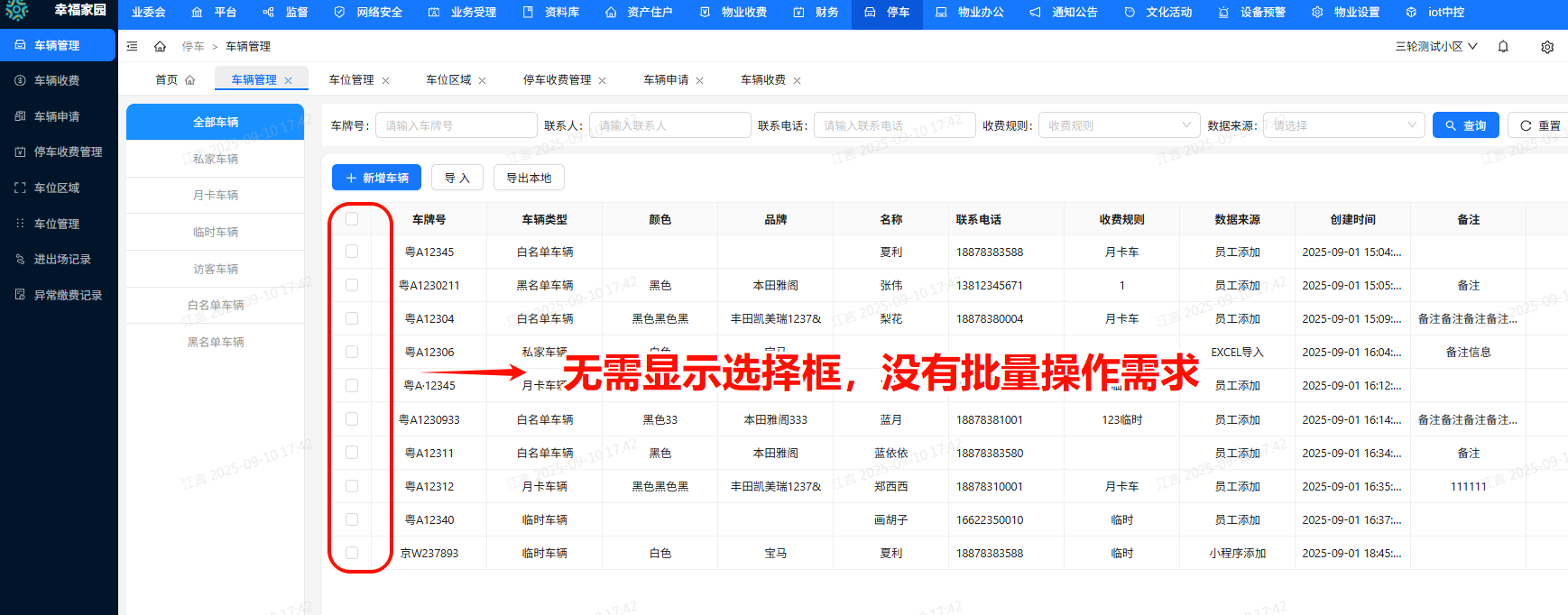Open the 物业收费 top menu

click(733, 13)
